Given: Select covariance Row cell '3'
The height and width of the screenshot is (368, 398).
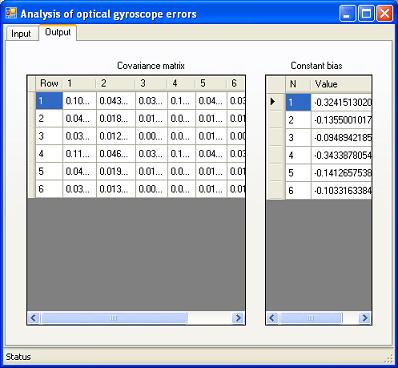Looking at the screenshot, I should pos(49,136).
